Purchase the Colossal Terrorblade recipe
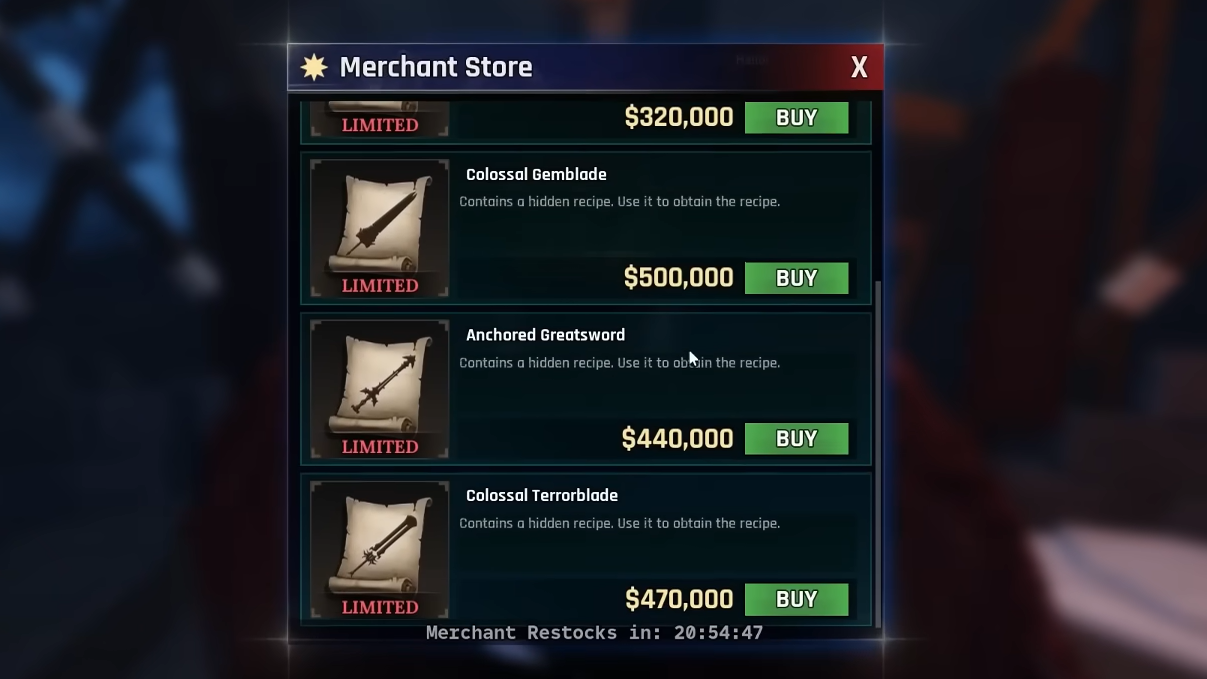Image resolution: width=1207 pixels, height=679 pixels. click(x=796, y=599)
